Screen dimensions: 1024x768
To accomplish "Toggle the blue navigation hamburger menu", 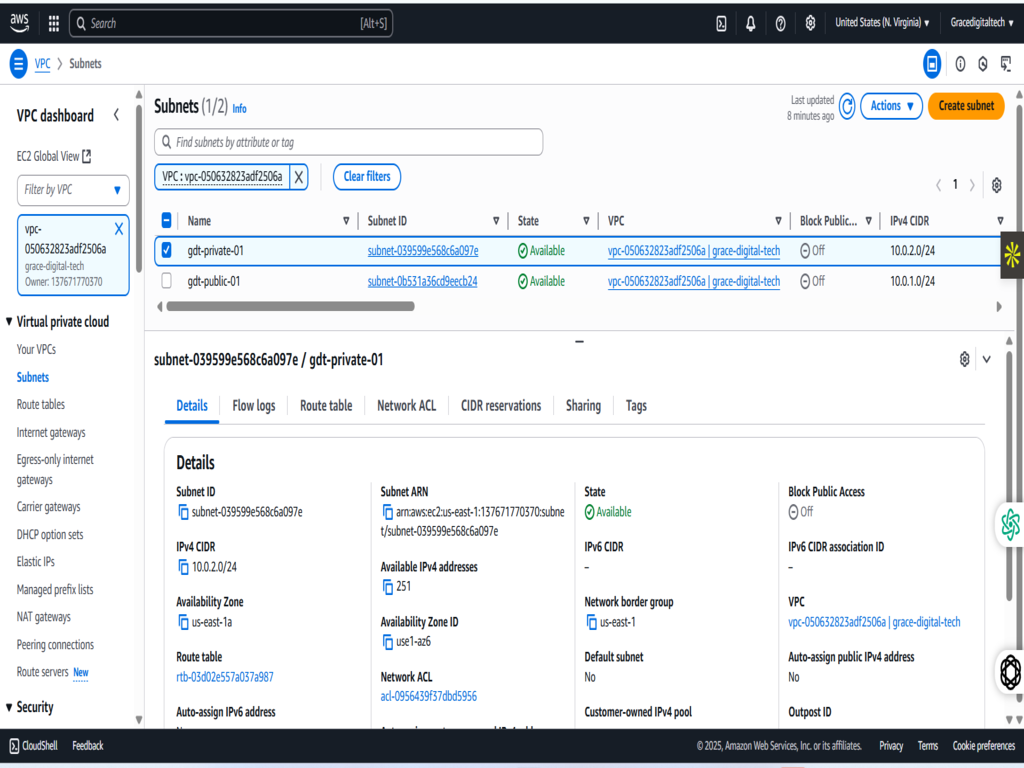I will 19,63.
